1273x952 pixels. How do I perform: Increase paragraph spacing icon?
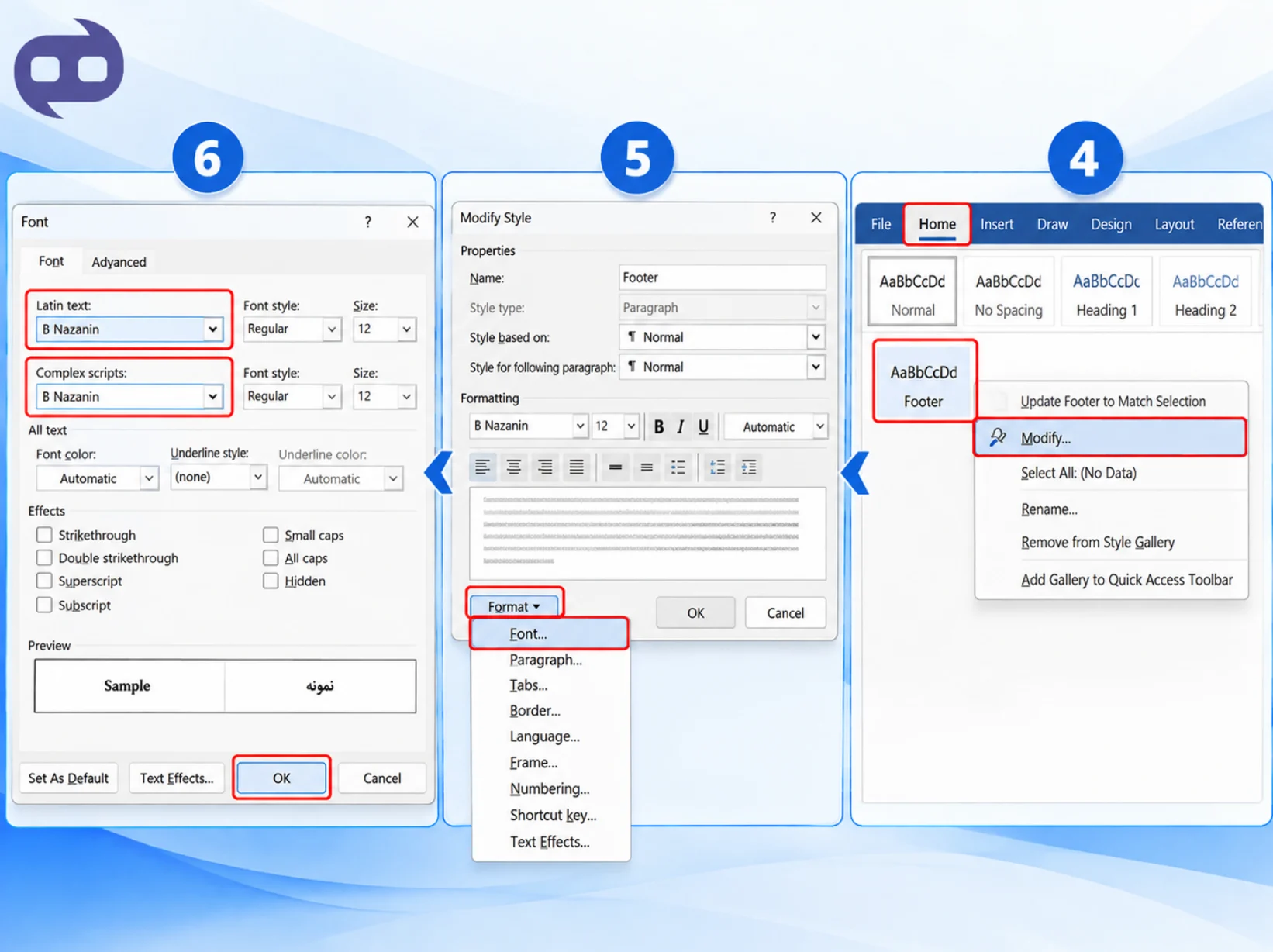pyautogui.click(x=718, y=467)
